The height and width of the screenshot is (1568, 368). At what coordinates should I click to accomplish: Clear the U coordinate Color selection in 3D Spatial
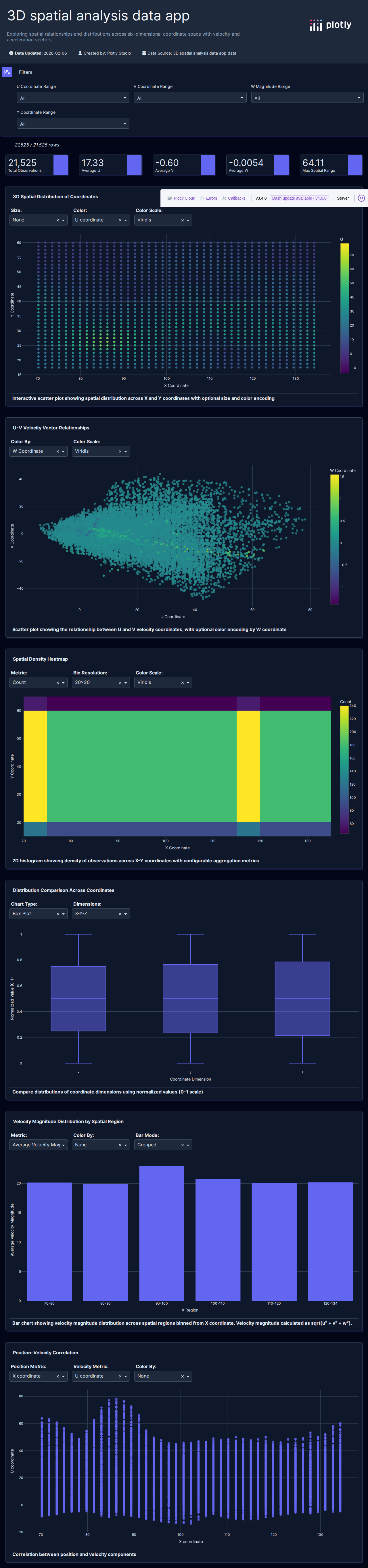pyautogui.click(x=120, y=220)
